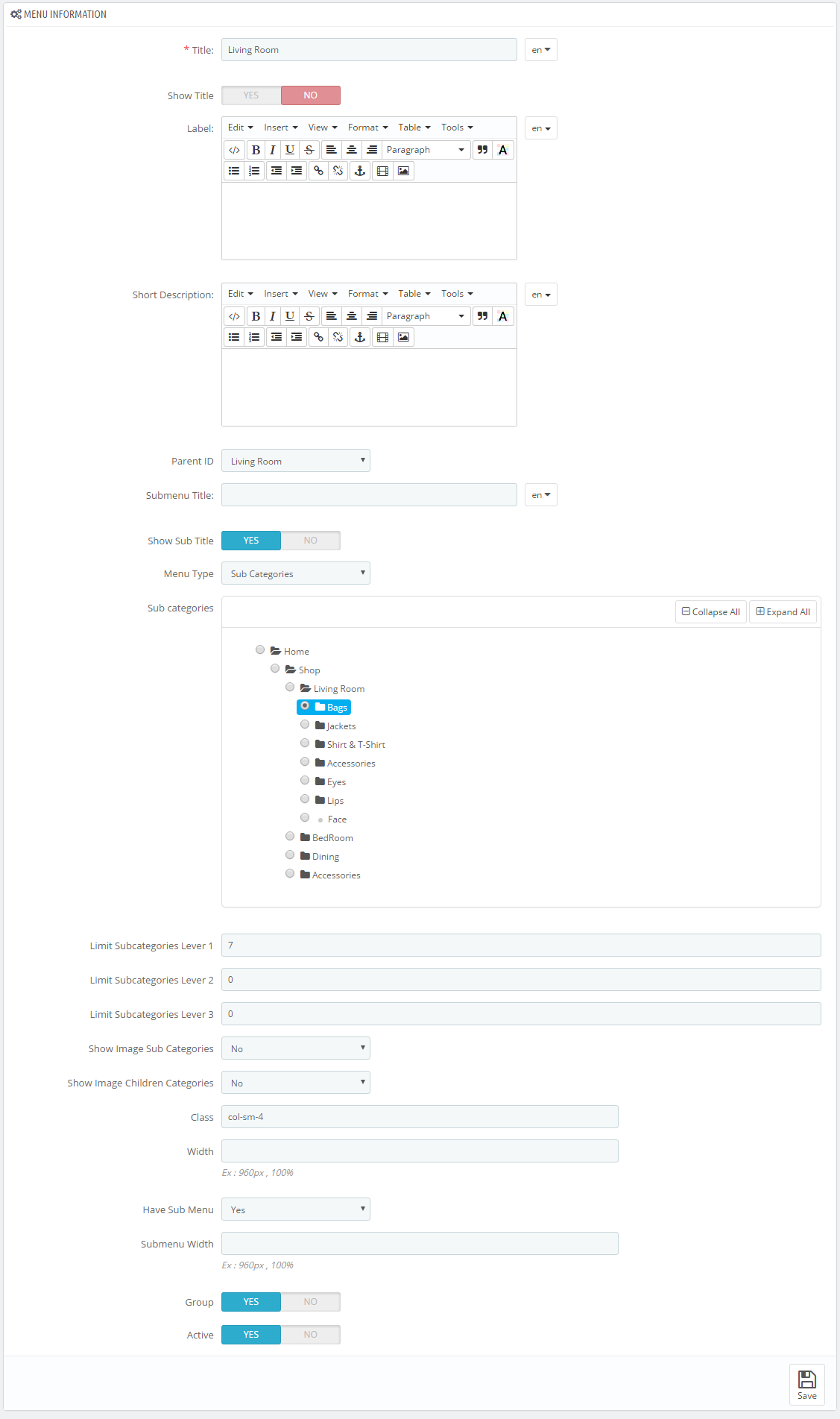Click Limit Subcategories Lever 1 field
This screenshot has width=840, height=1419.
click(x=521, y=946)
